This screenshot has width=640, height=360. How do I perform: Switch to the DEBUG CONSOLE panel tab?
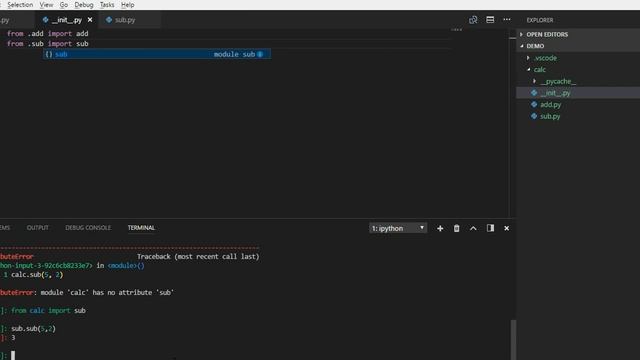tap(88, 228)
